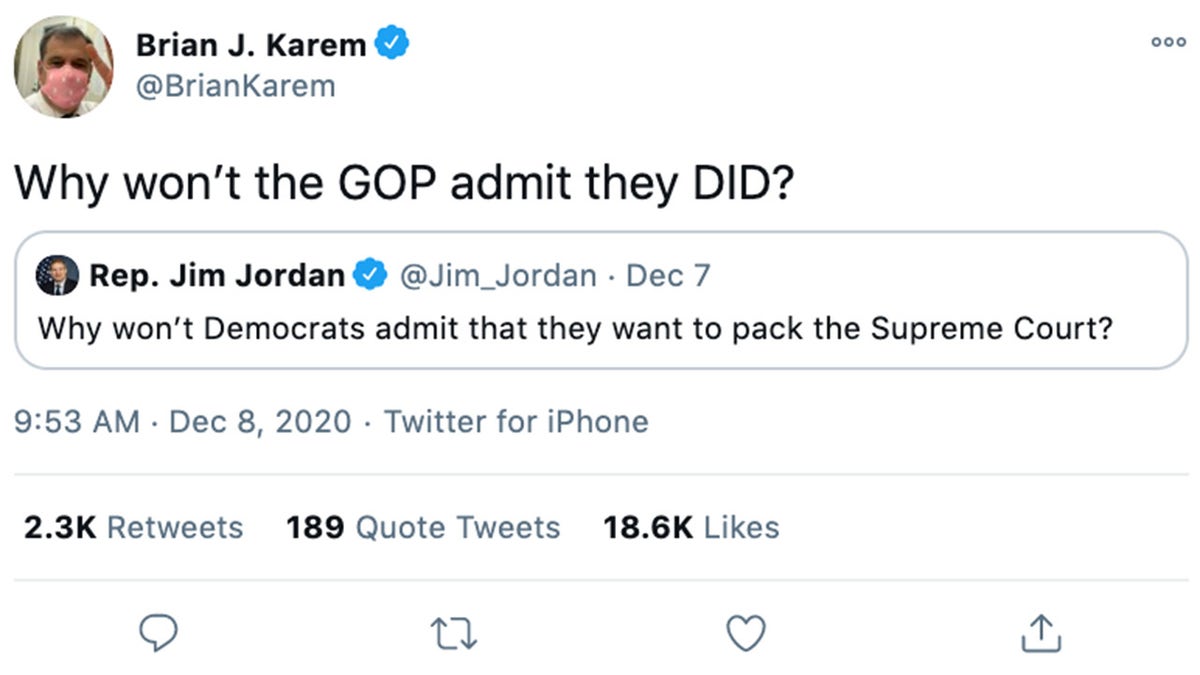
Task: Click the @BrianKarem handle
Action: (235, 87)
